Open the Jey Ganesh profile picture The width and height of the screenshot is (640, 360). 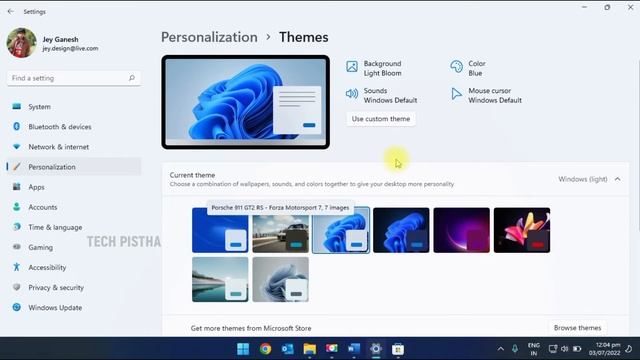point(22,43)
